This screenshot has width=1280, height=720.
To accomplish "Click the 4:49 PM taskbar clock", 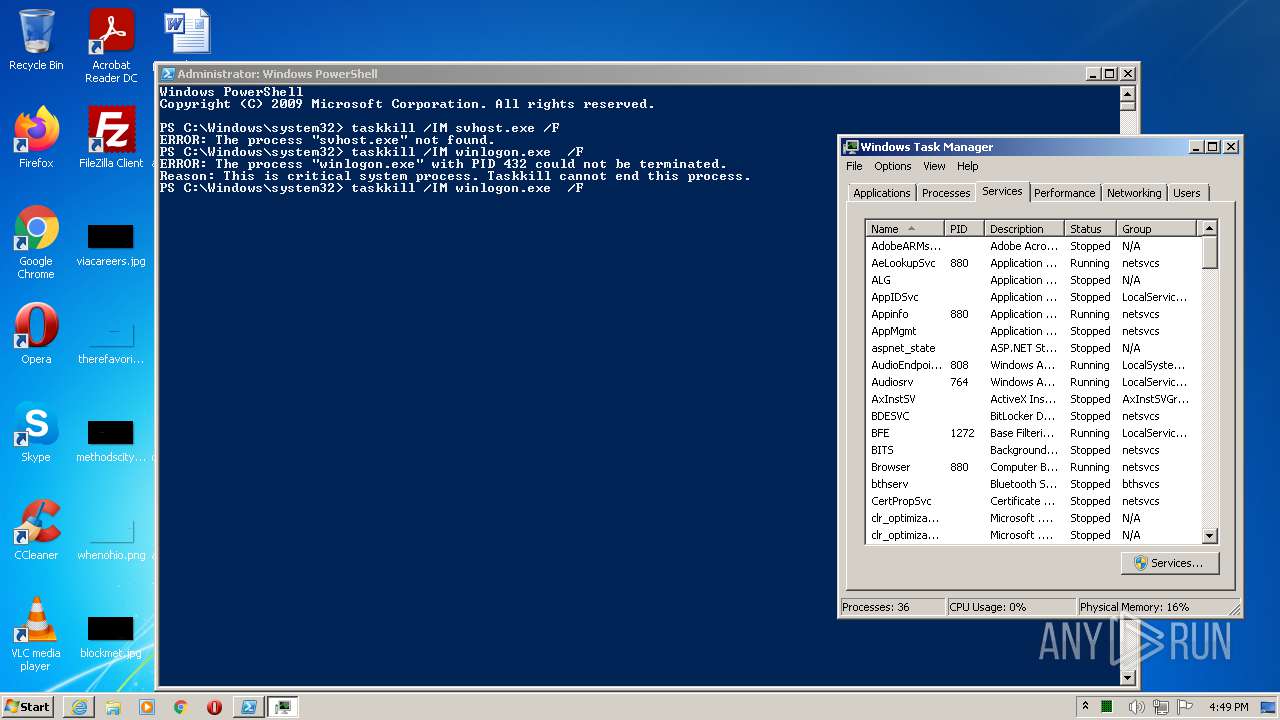I will click(x=1228, y=707).
